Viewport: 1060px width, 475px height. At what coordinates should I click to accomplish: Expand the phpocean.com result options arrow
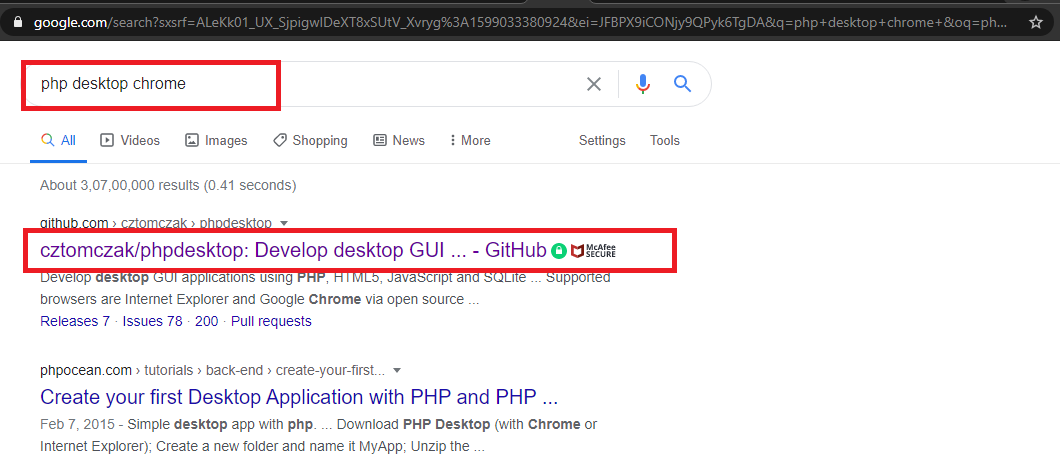tap(397, 370)
